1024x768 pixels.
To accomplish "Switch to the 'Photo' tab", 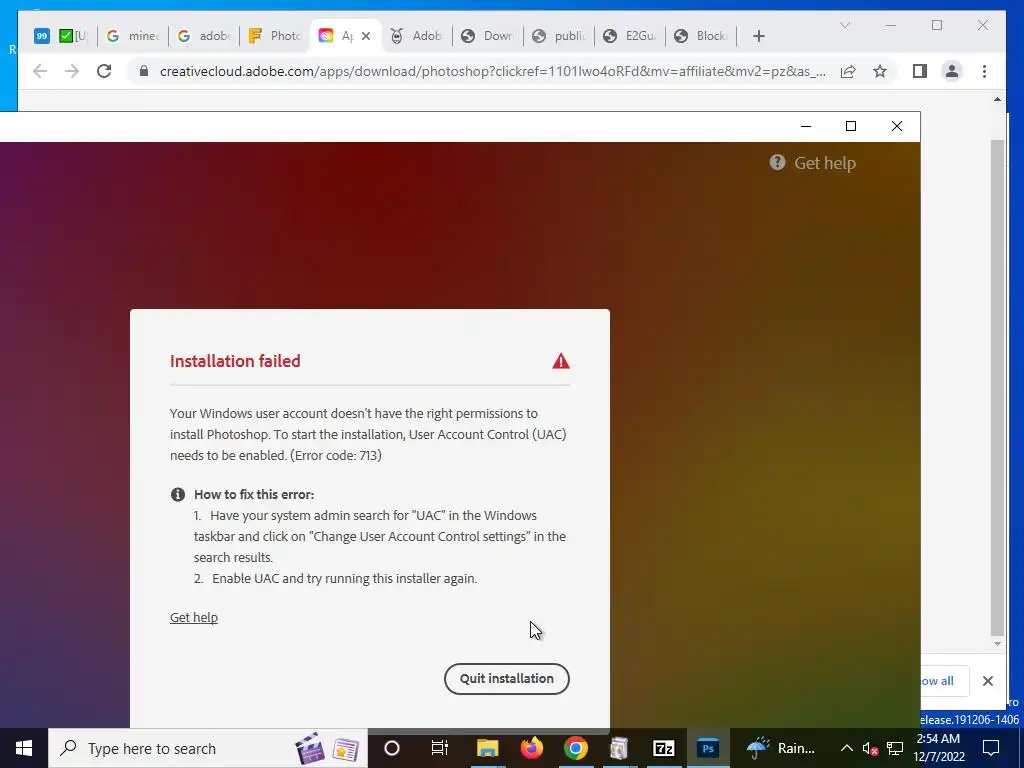I will click(276, 36).
